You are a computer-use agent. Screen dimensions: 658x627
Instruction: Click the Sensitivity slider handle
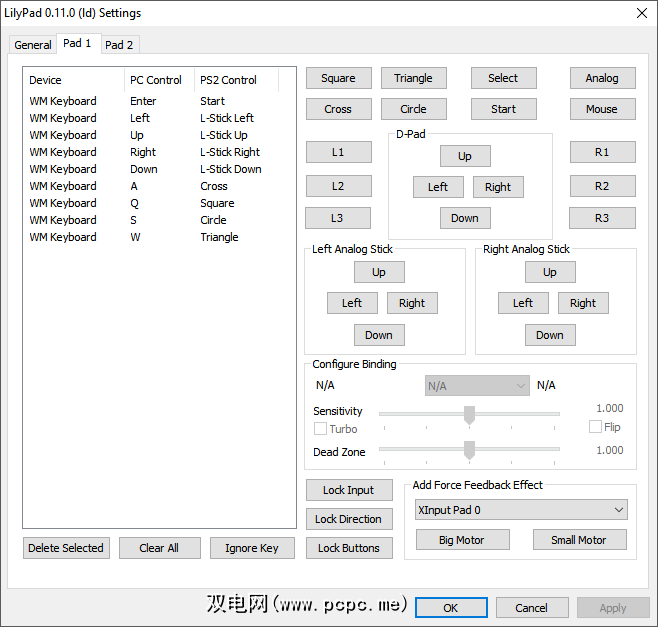(x=469, y=414)
